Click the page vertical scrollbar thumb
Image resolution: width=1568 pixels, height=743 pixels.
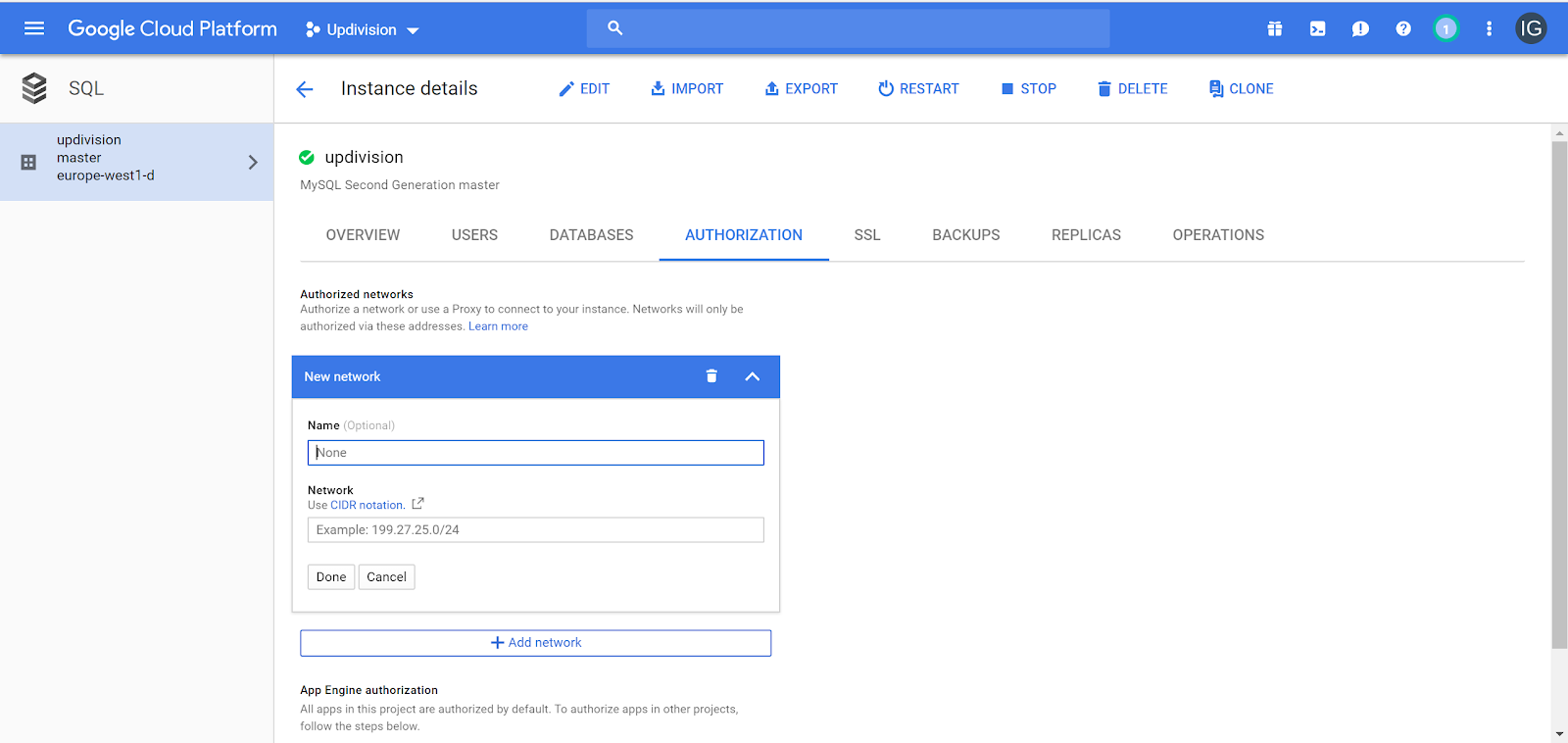coord(1559,395)
